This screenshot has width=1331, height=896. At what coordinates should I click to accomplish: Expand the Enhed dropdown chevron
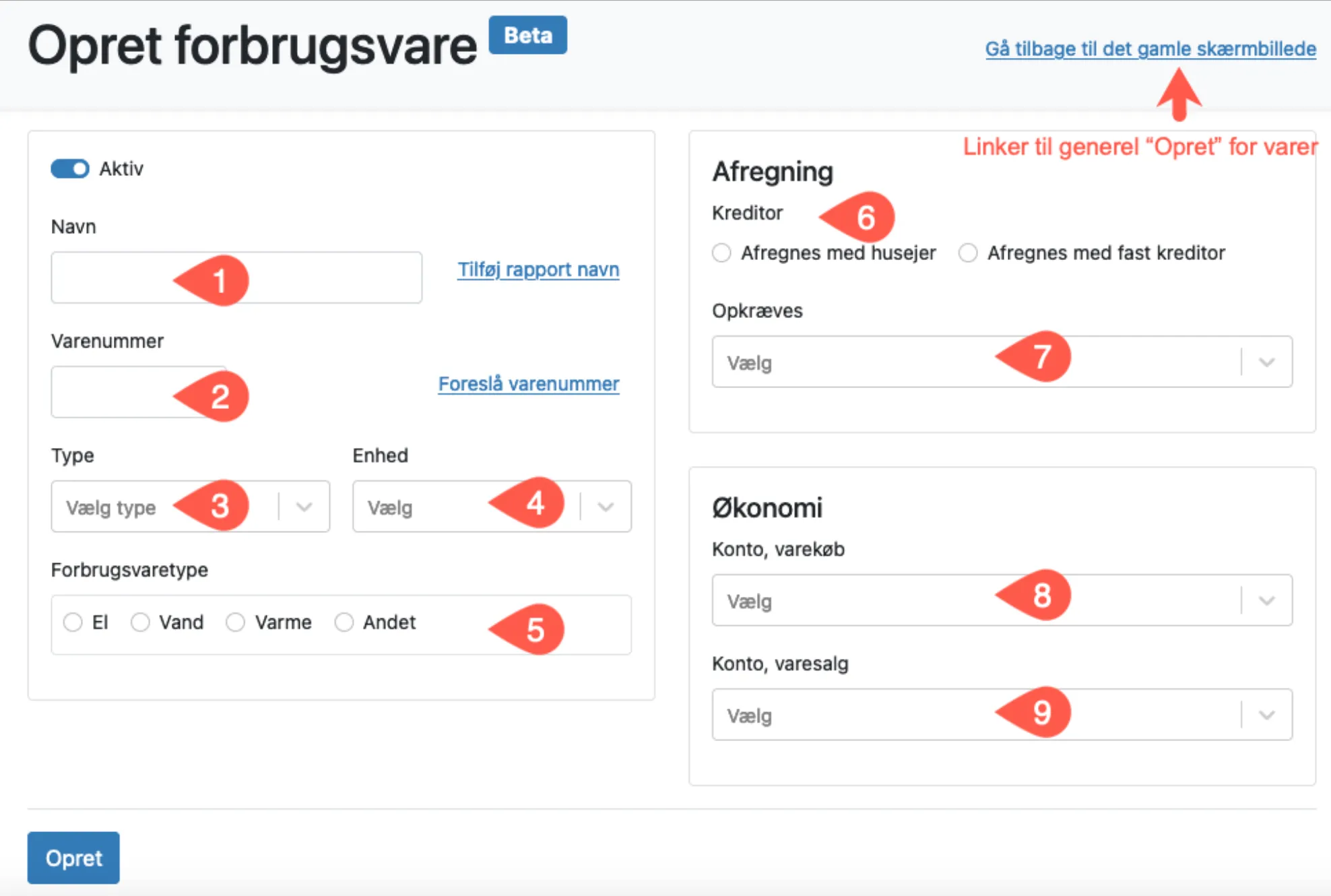click(605, 507)
